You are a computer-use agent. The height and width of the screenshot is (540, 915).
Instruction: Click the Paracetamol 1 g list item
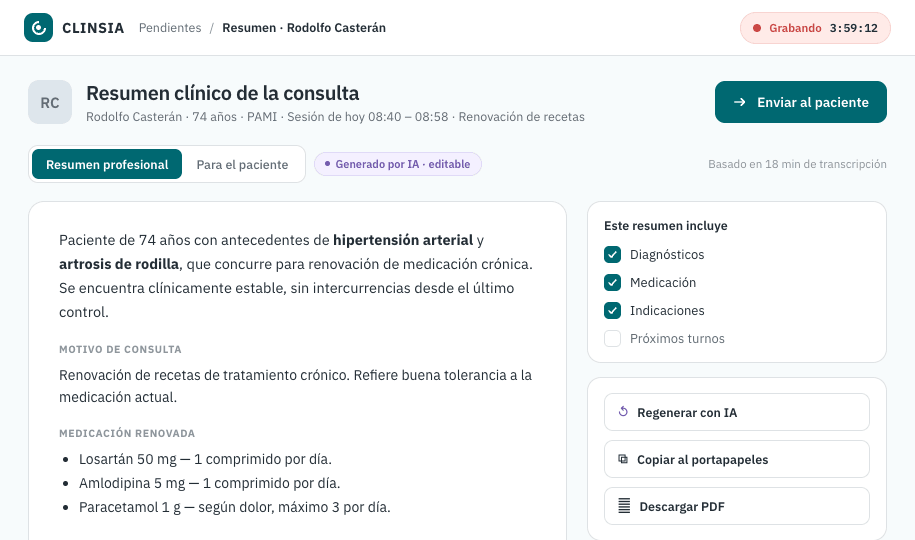point(235,507)
